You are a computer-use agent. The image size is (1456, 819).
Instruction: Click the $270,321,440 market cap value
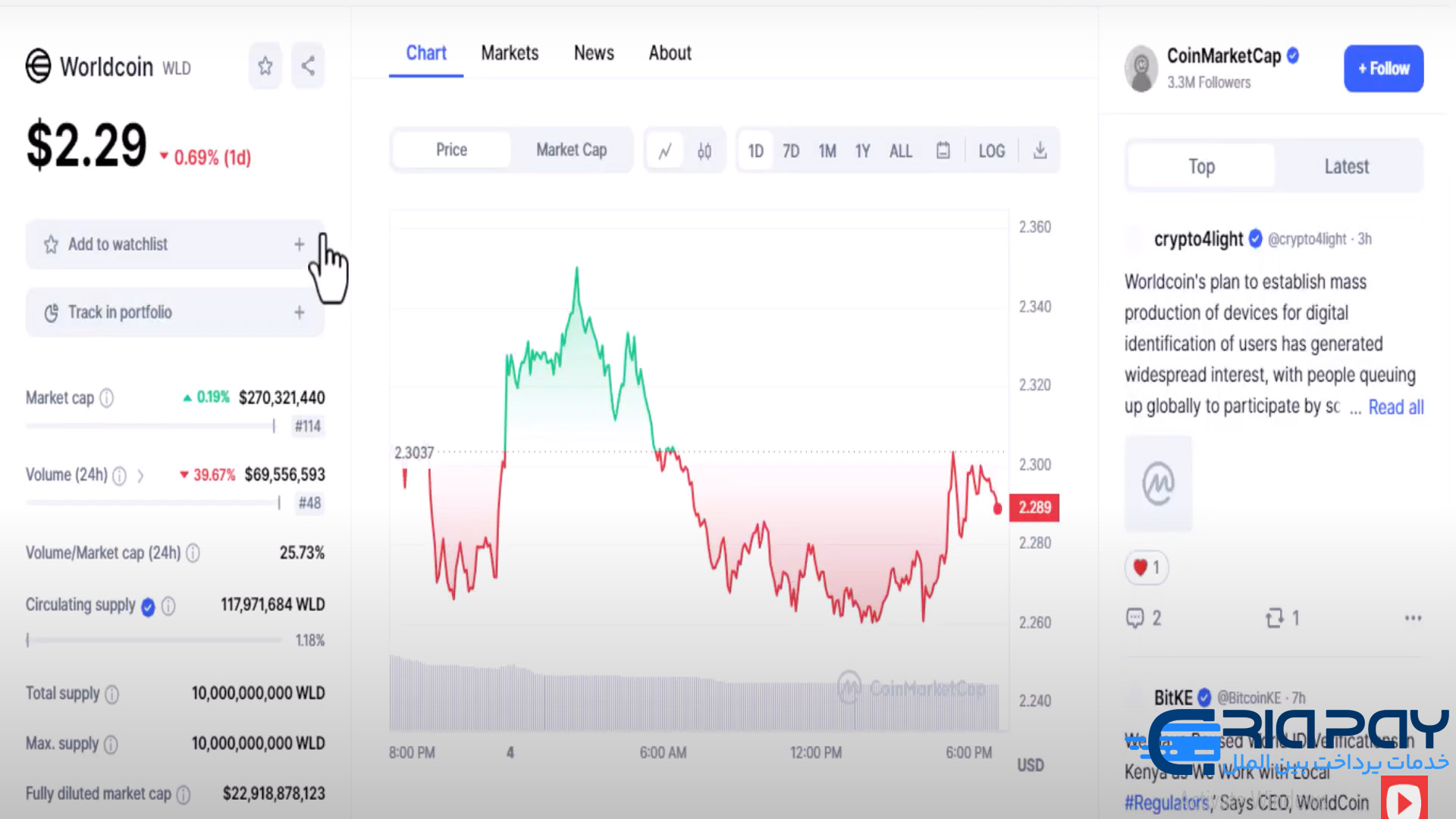(x=281, y=398)
